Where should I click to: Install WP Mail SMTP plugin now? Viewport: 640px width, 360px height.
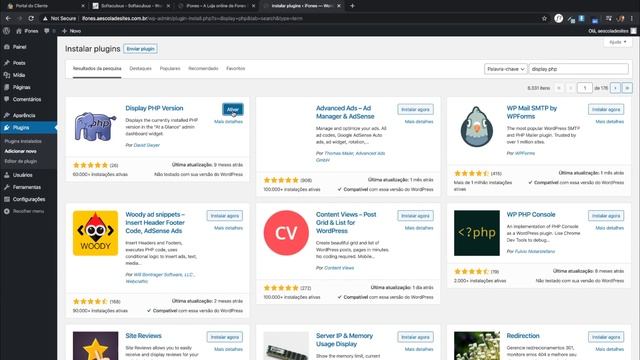coord(606,109)
